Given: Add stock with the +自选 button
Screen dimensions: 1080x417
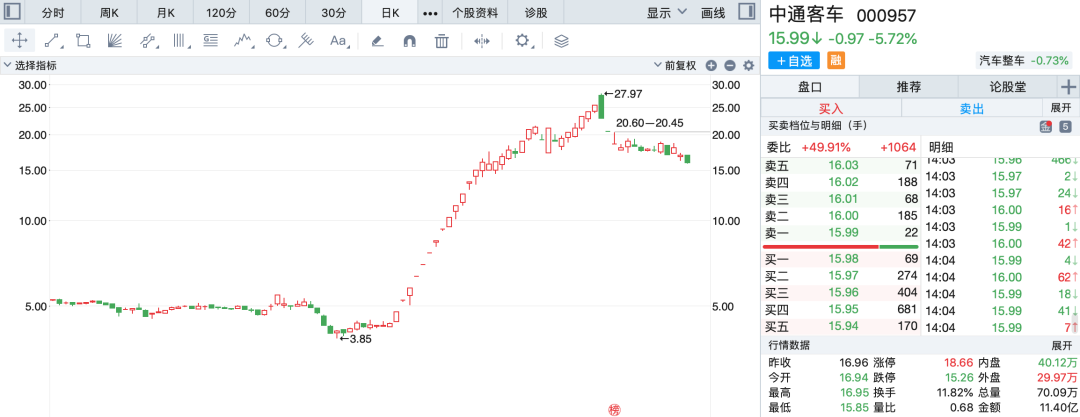Looking at the screenshot, I should point(794,60).
